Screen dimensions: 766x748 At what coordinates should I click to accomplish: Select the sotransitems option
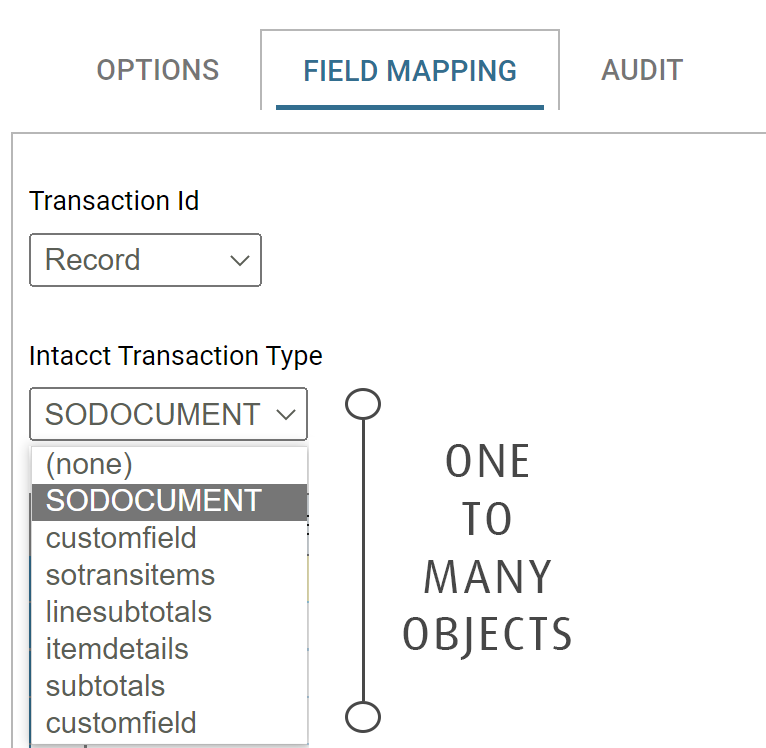pos(170,576)
